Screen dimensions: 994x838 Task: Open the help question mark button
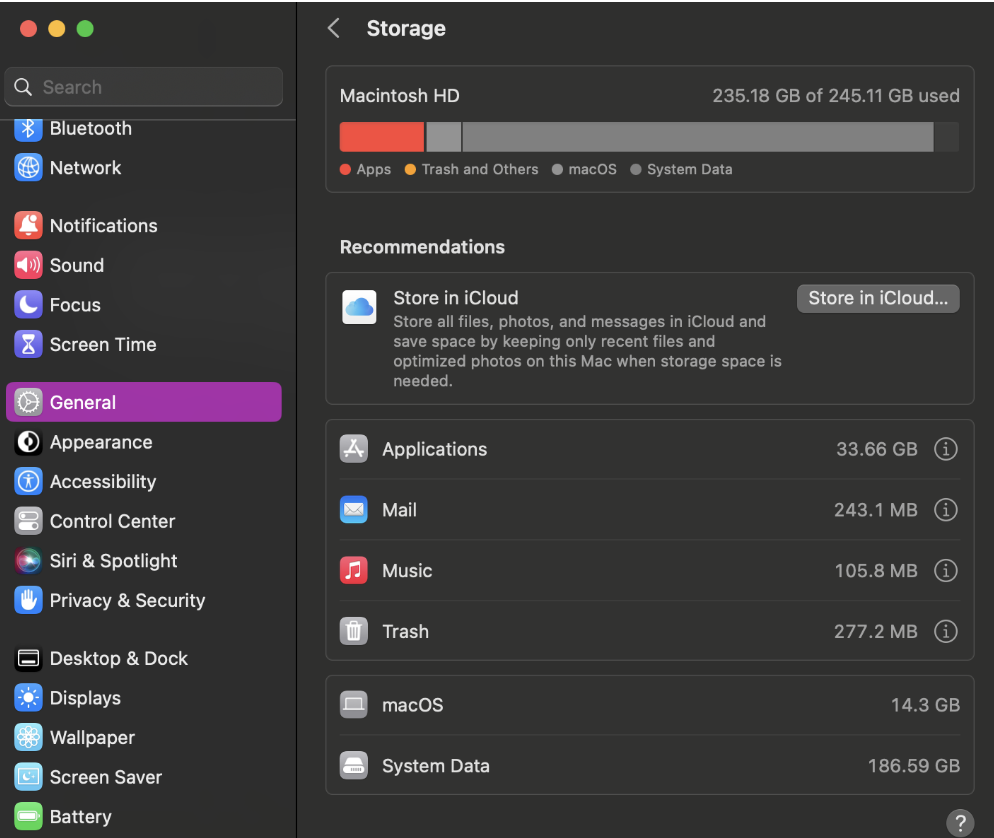coord(959,822)
